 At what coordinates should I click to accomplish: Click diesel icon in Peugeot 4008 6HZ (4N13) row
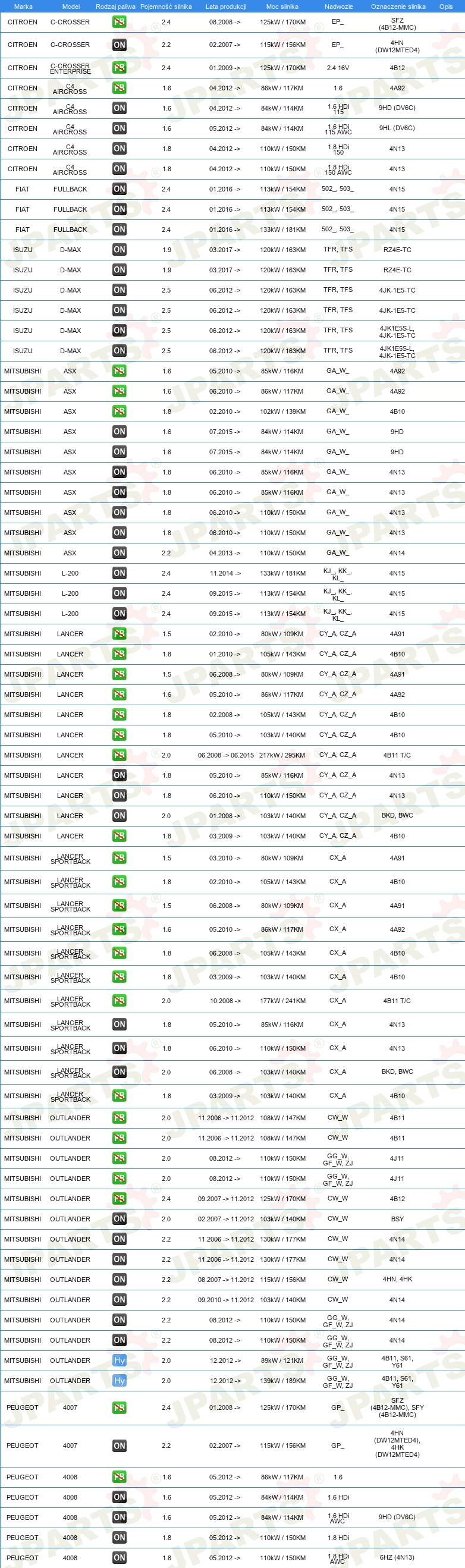(x=120, y=1558)
